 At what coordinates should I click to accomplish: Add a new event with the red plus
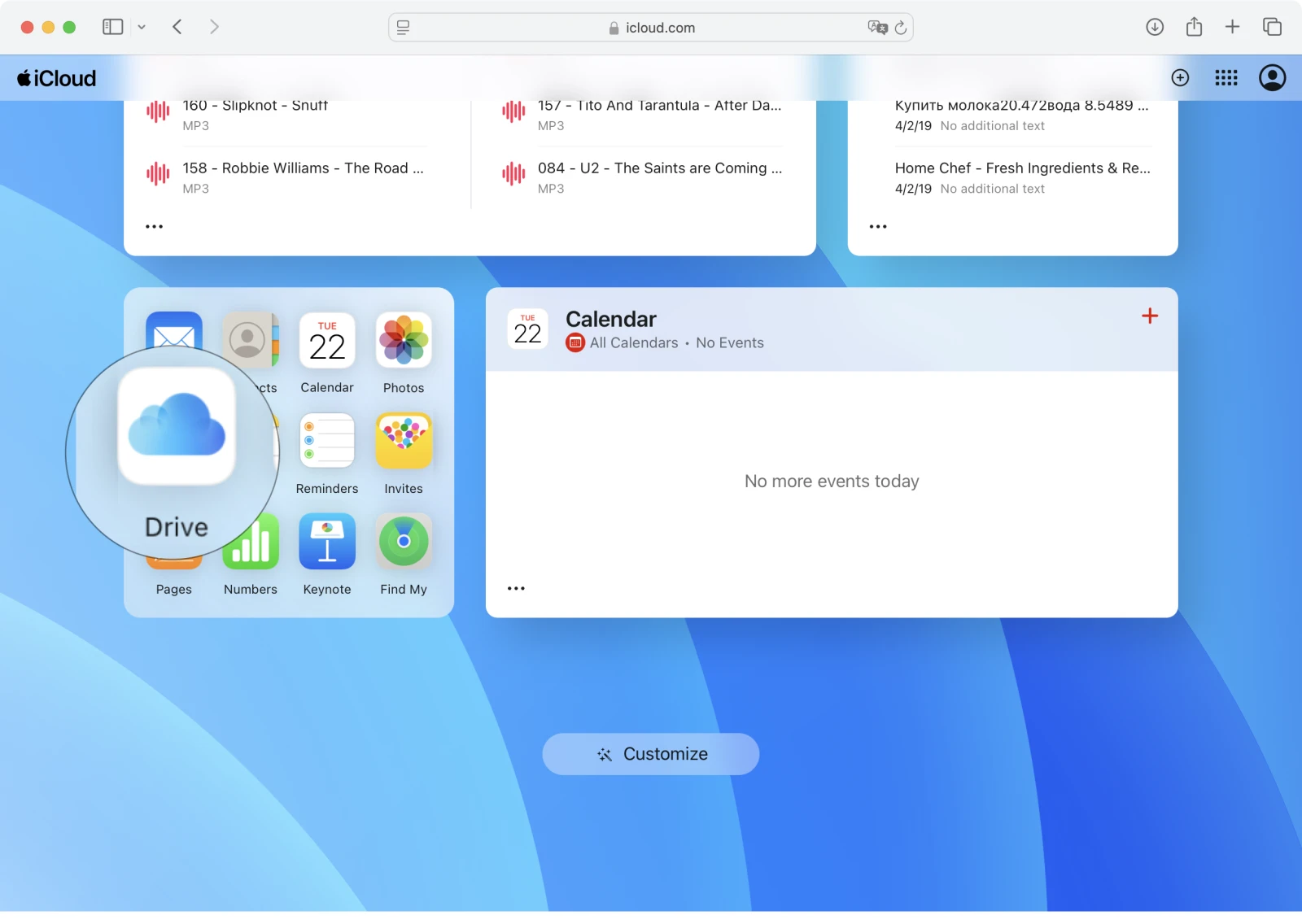(x=1150, y=316)
